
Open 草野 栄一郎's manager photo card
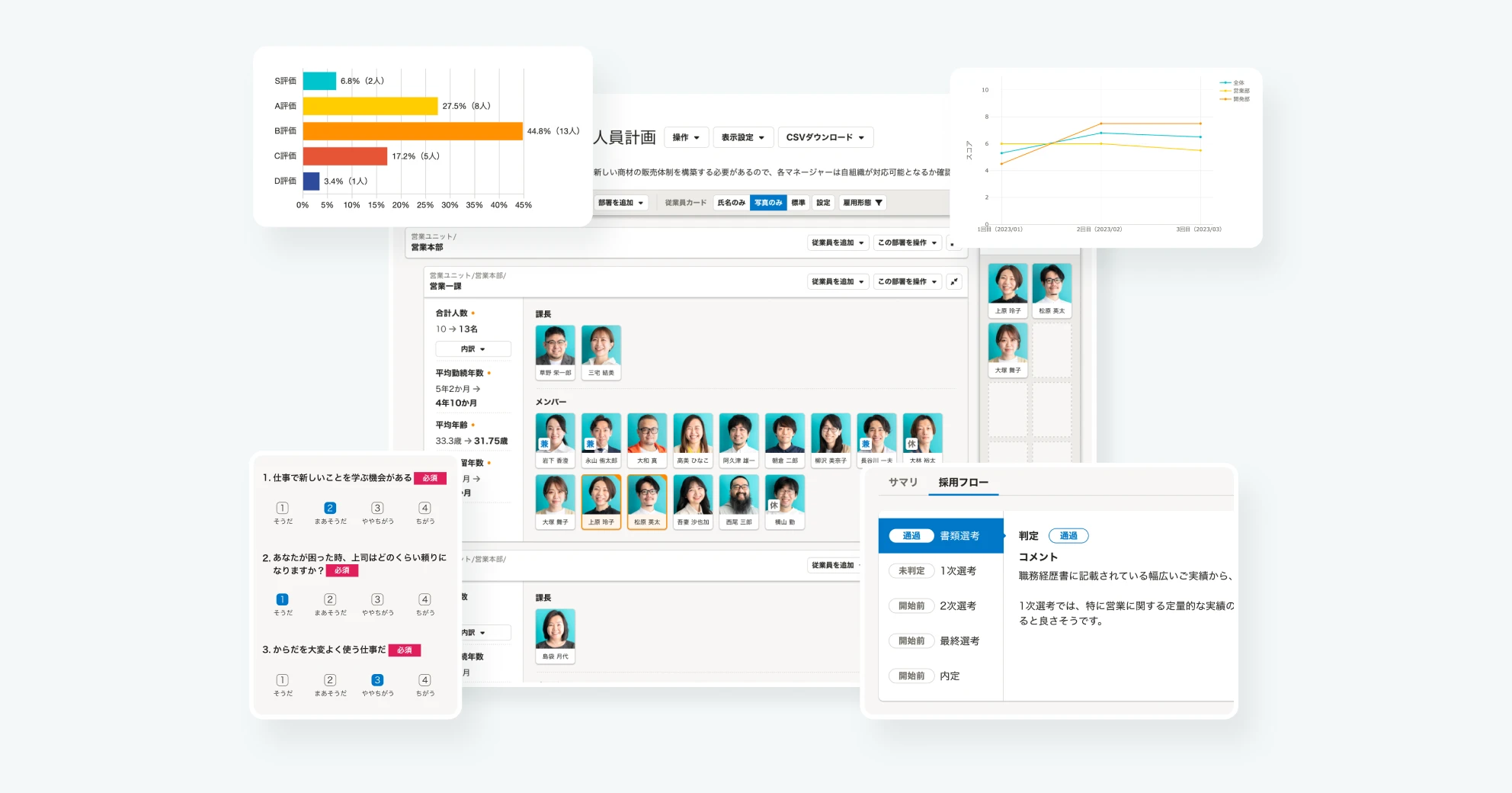(556, 352)
